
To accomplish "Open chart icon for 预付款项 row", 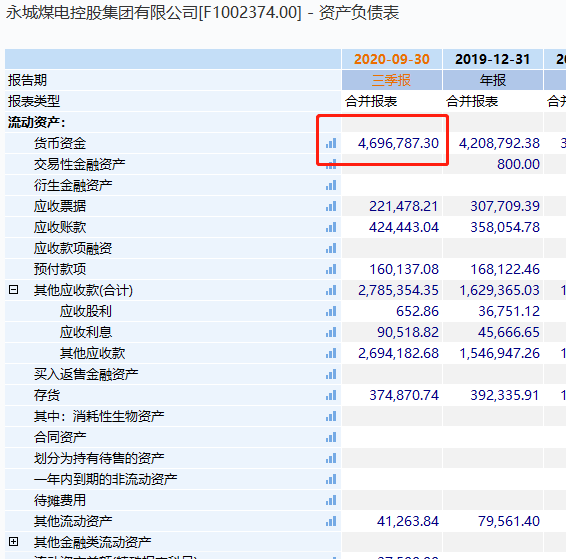I will [331, 269].
